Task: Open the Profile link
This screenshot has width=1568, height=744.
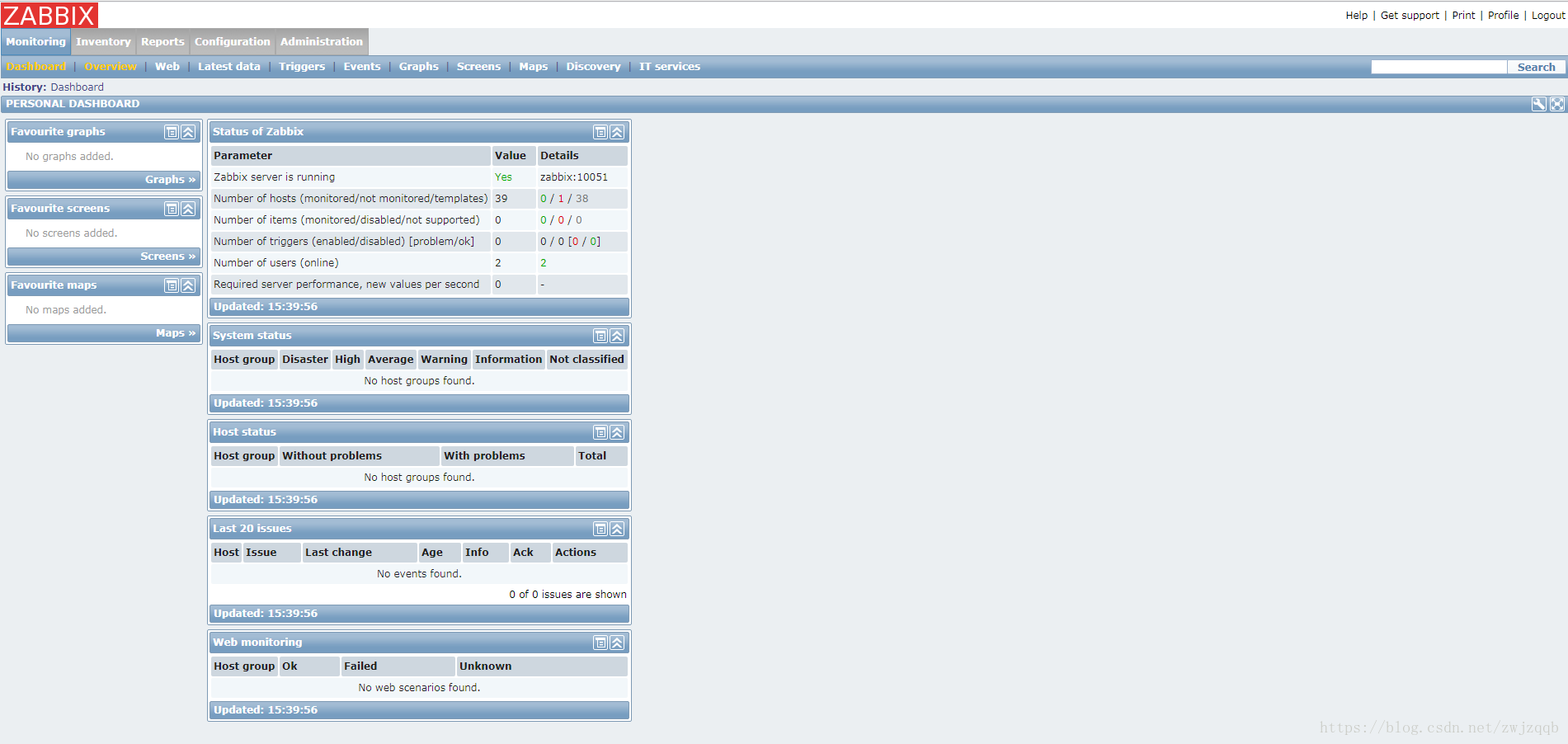Action: tap(1503, 15)
